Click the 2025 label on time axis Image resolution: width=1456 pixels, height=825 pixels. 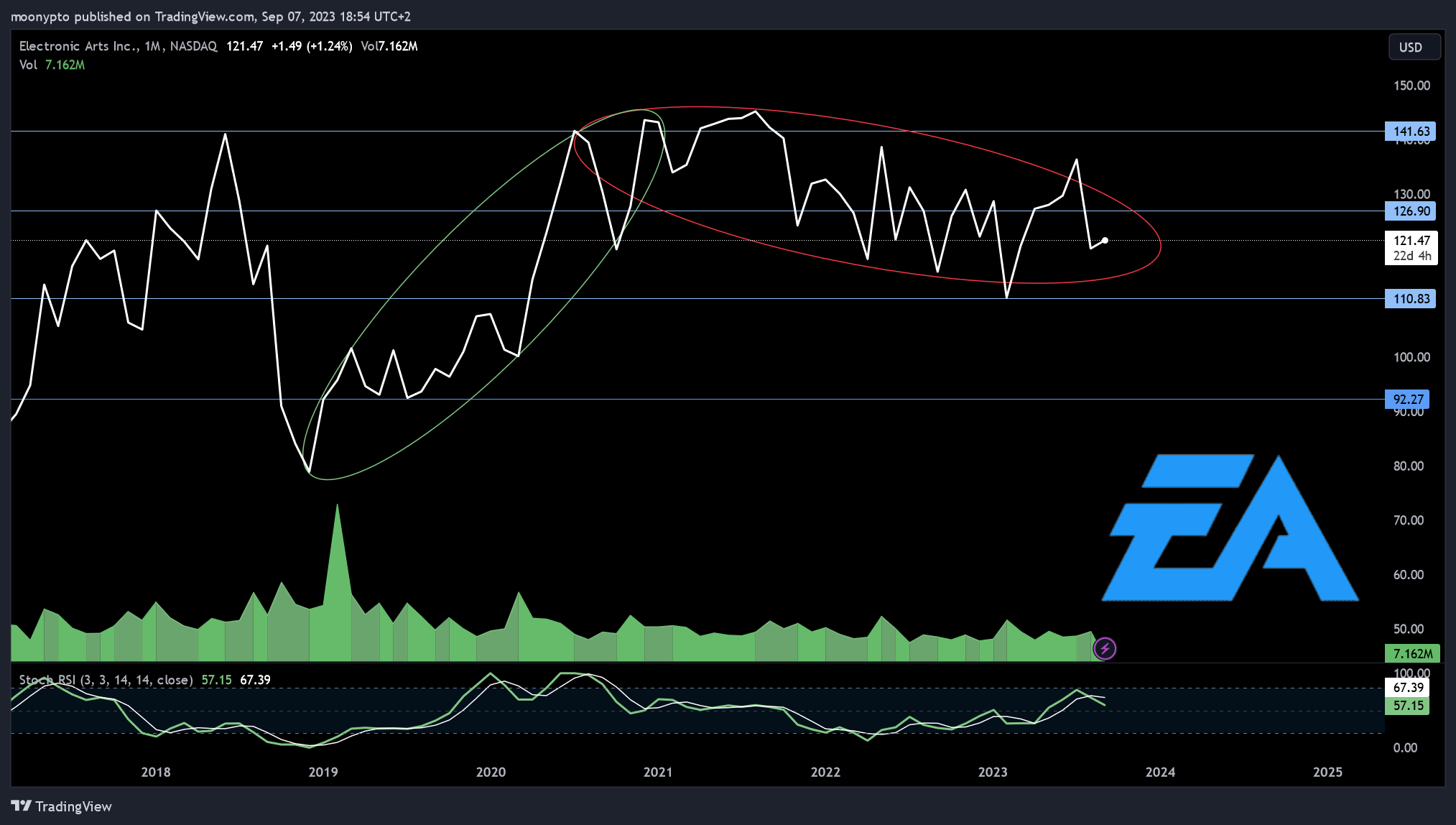[x=1327, y=772]
